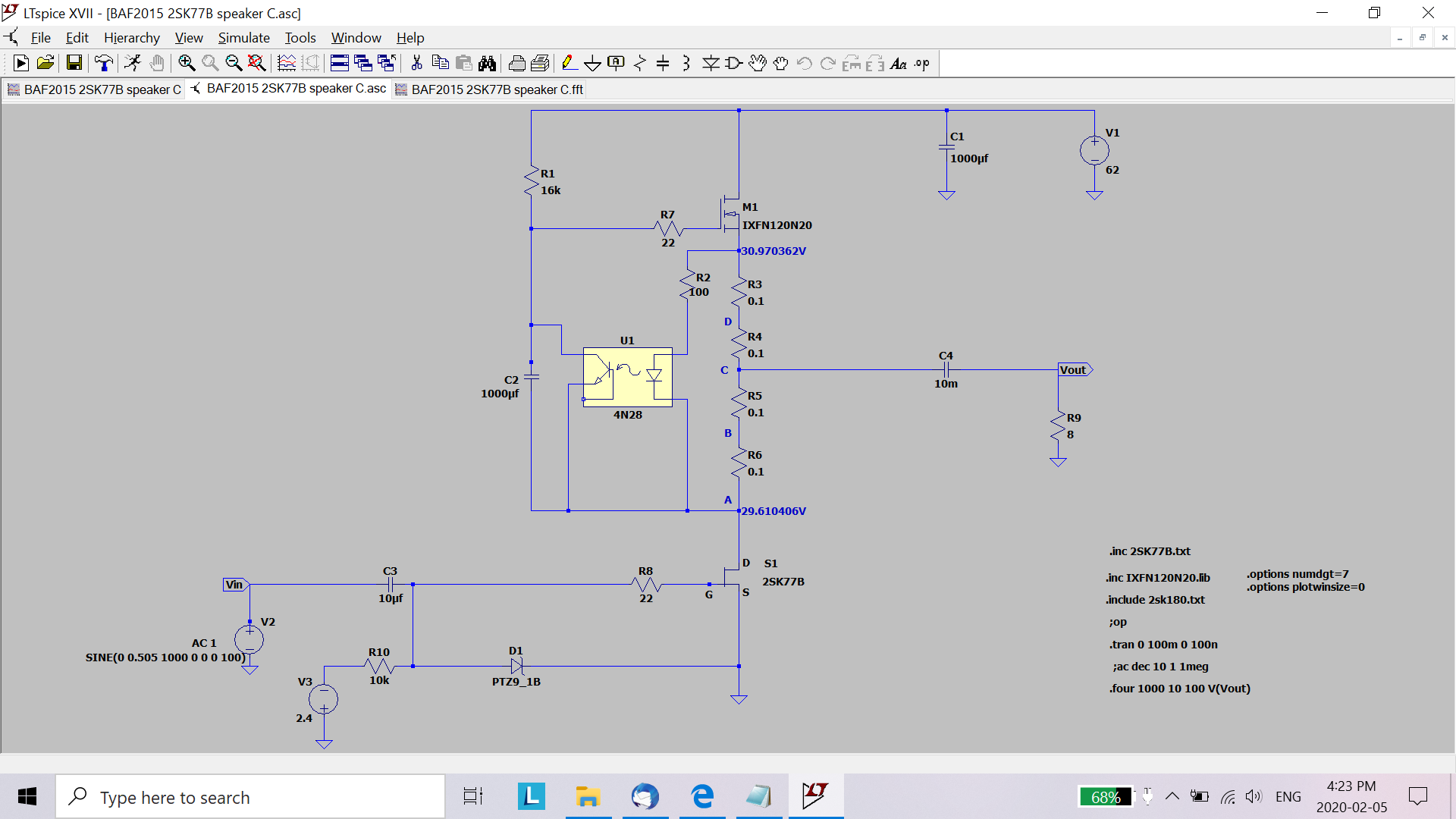Image resolution: width=1456 pixels, height=819 pixels.
Task: Tile windows horizontally using the toolbar icon
Action: (x=340, y=64)
